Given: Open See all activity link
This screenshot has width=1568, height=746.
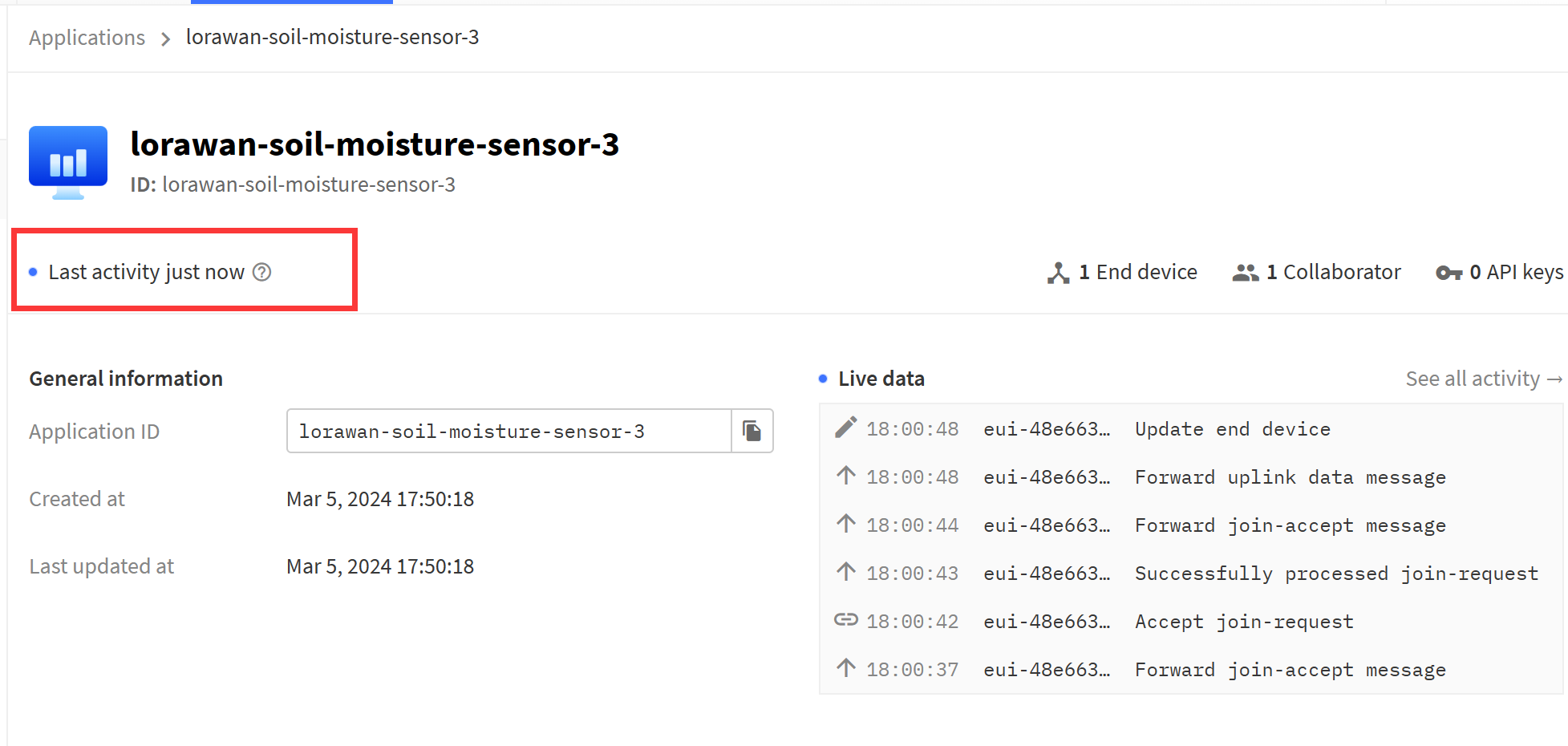Looking at the screenshot, I should click(1484, 379).
